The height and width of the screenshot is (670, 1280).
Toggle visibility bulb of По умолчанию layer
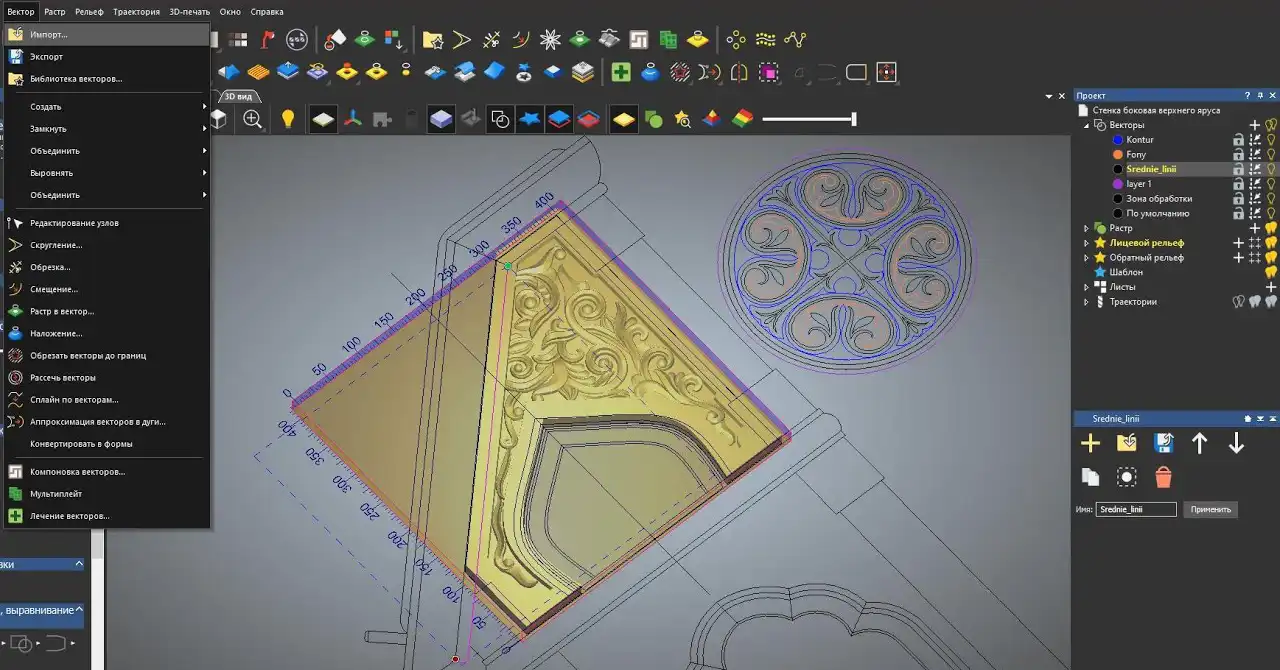click(1272, 213)
